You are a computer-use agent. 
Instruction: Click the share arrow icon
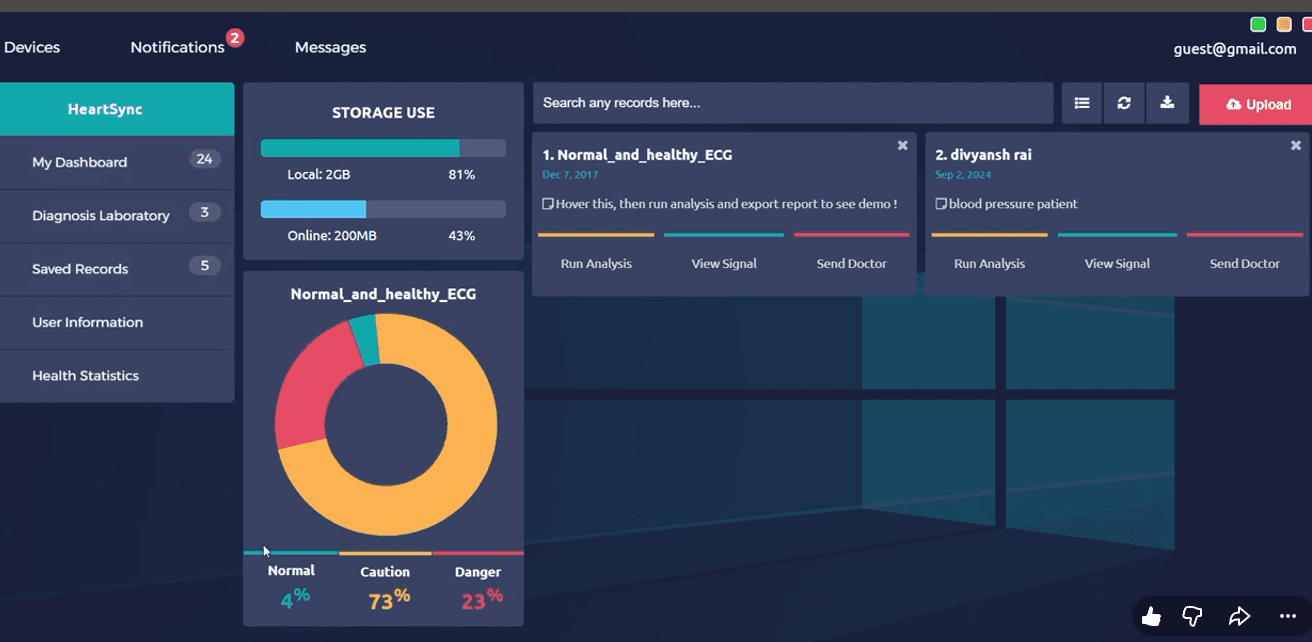[x=1239, y=616]
